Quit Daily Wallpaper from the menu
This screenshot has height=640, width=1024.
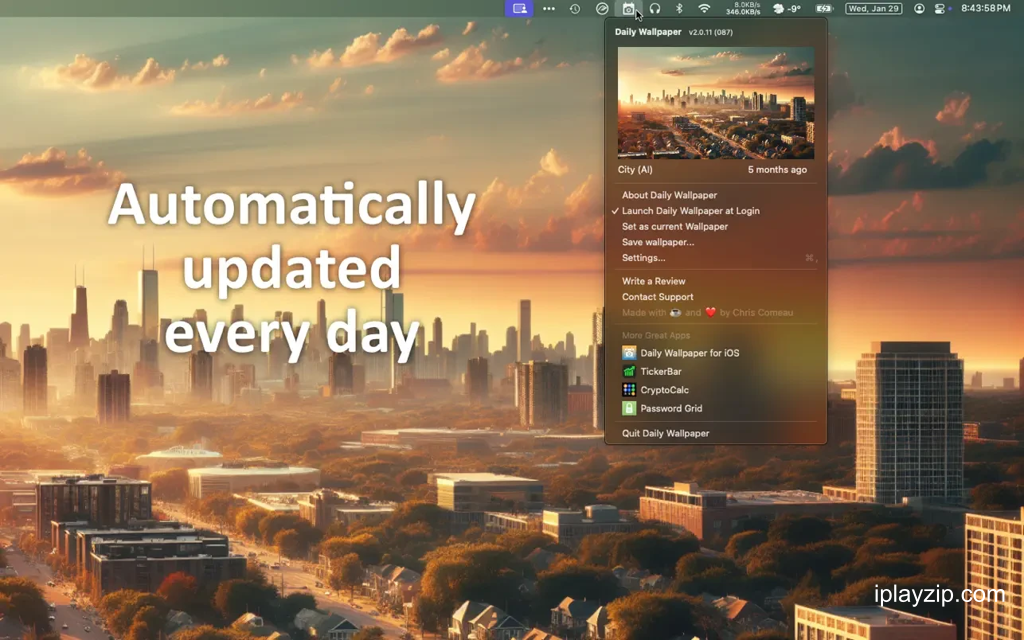(716, 433)
